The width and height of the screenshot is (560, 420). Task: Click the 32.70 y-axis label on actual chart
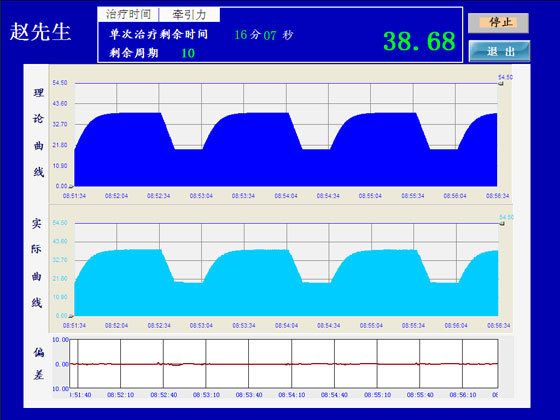pyautogui.click(x=60, y=260)
